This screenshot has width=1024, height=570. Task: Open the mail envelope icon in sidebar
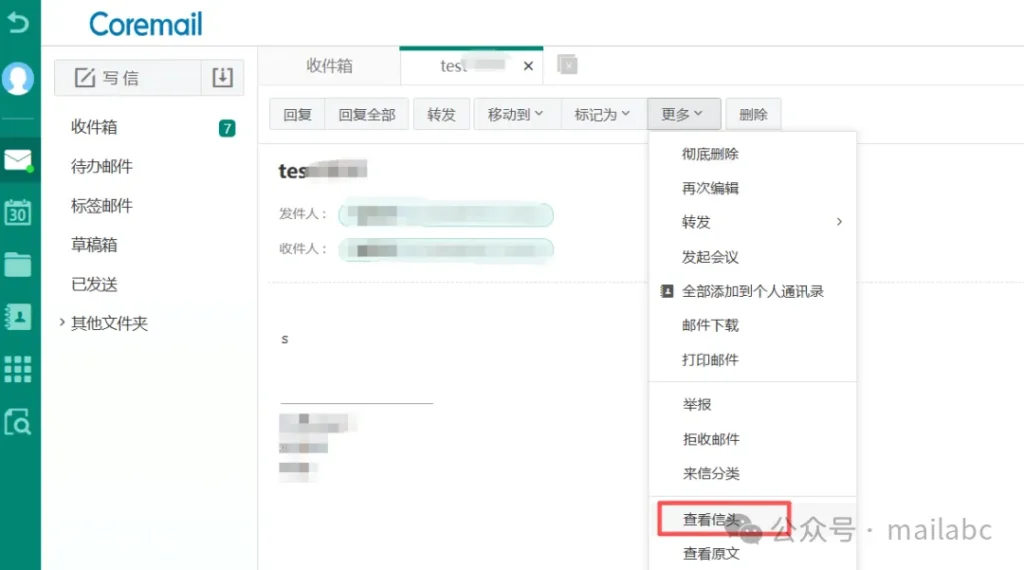(x=18, y=160)
